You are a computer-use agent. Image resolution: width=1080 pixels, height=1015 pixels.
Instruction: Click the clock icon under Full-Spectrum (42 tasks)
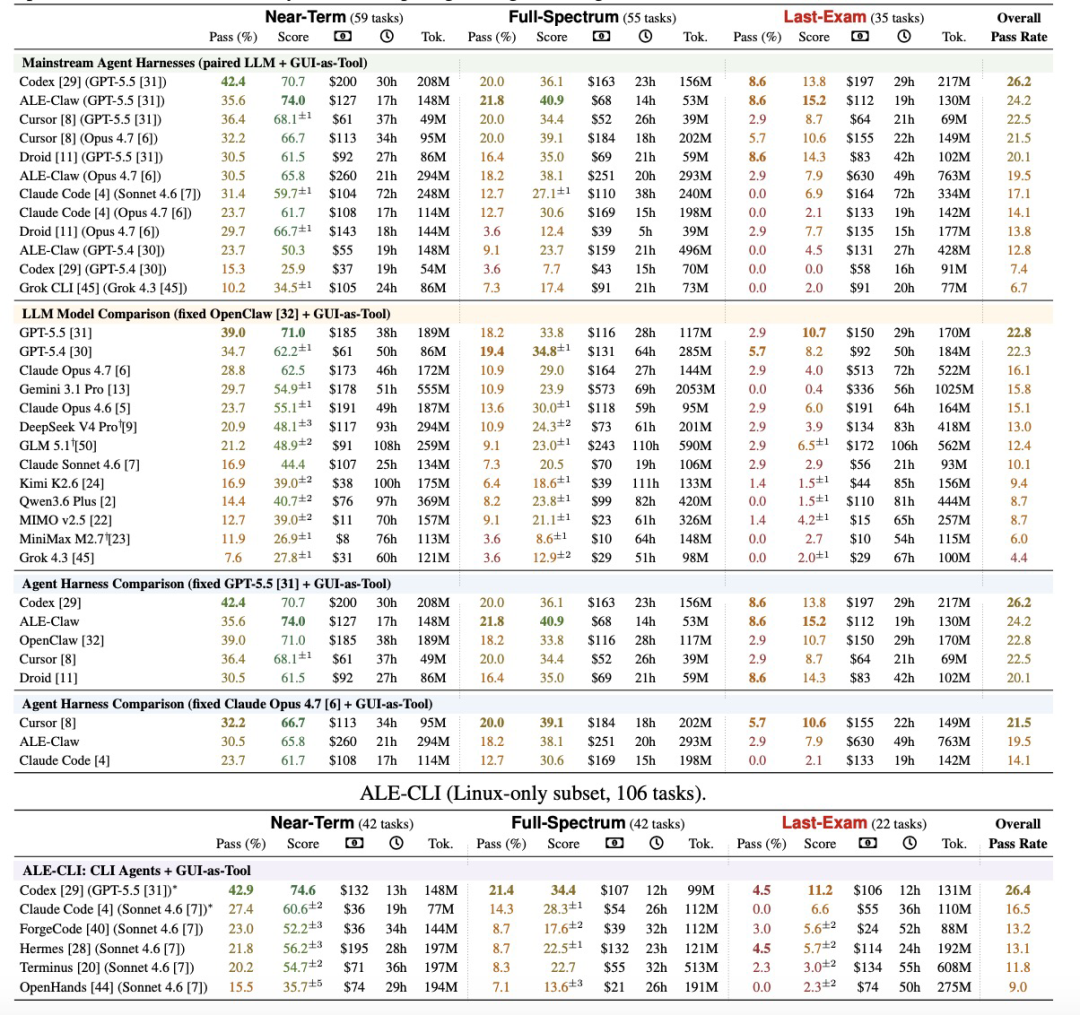tap(656, 843)
